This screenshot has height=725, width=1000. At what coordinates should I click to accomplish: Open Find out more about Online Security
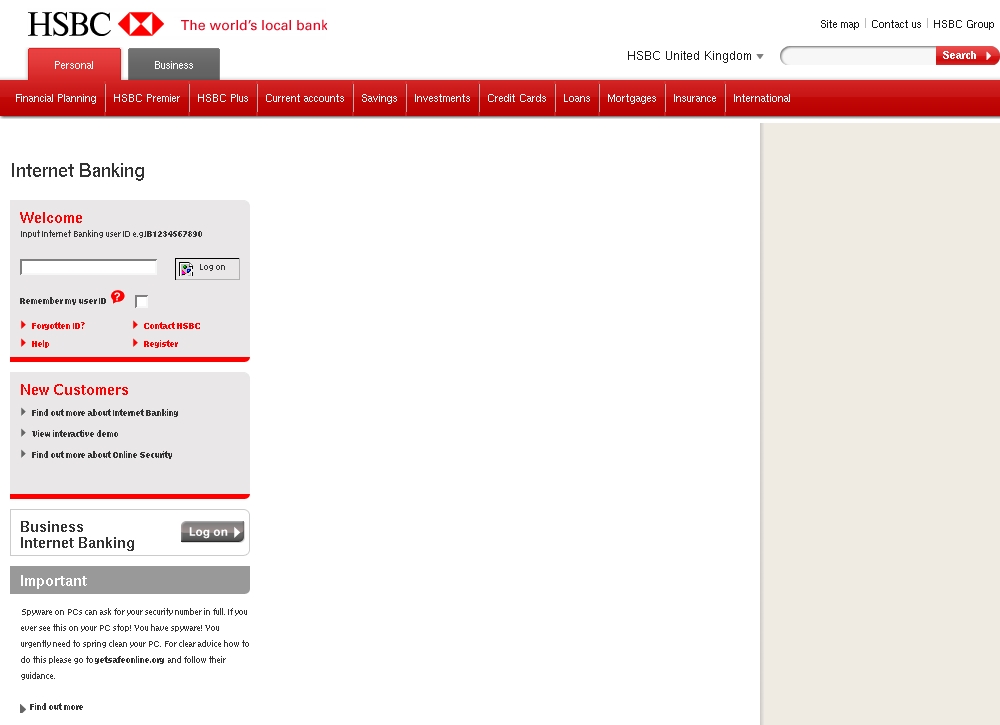pos(102,455)
